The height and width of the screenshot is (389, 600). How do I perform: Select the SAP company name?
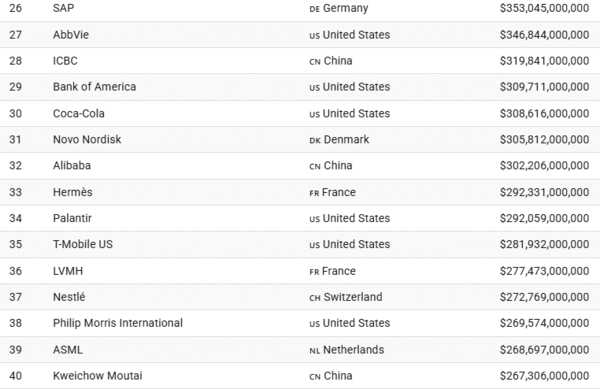click(x=64, y=8)
